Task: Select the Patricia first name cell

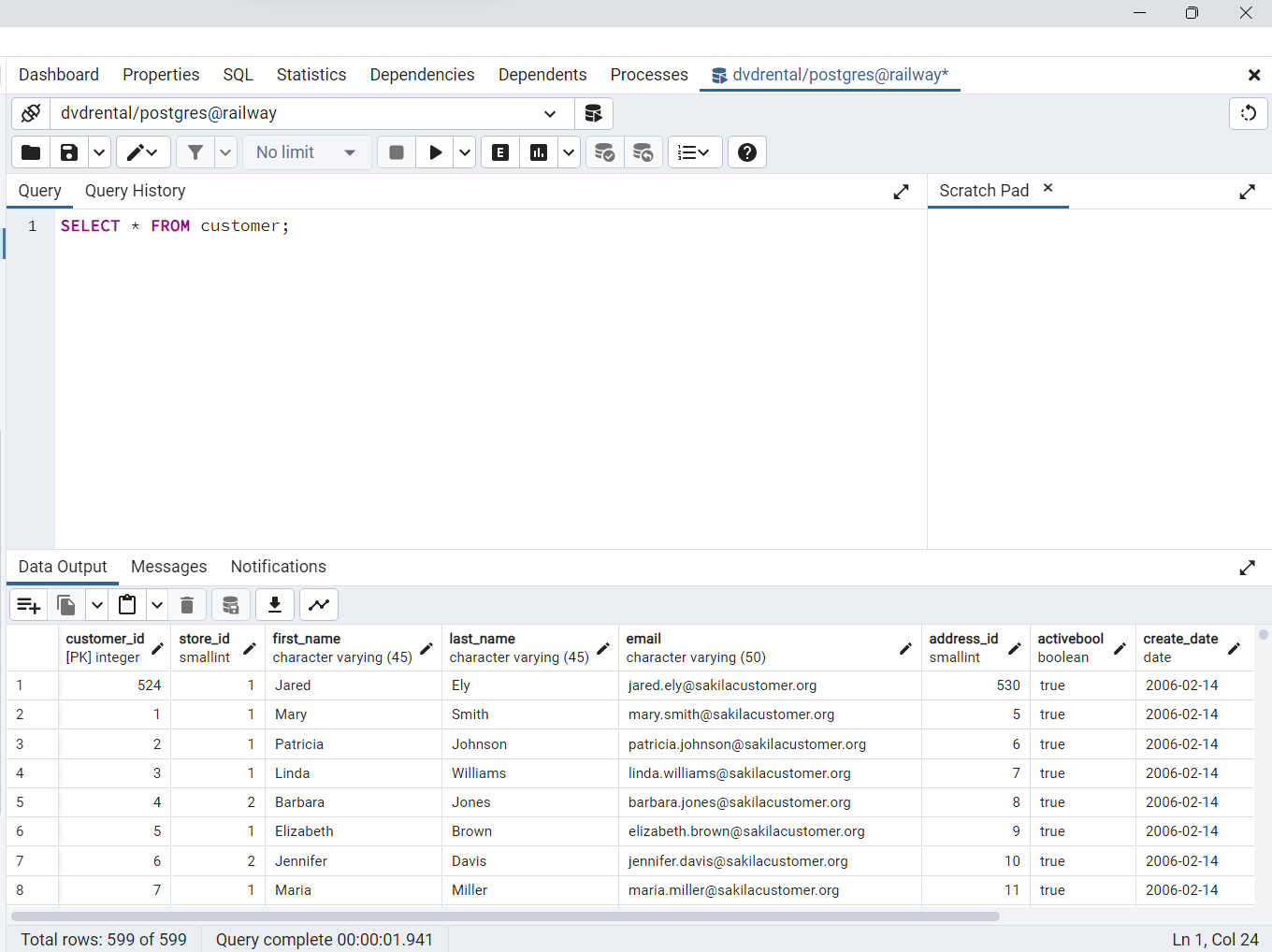Action: click(x=353, y=744)
